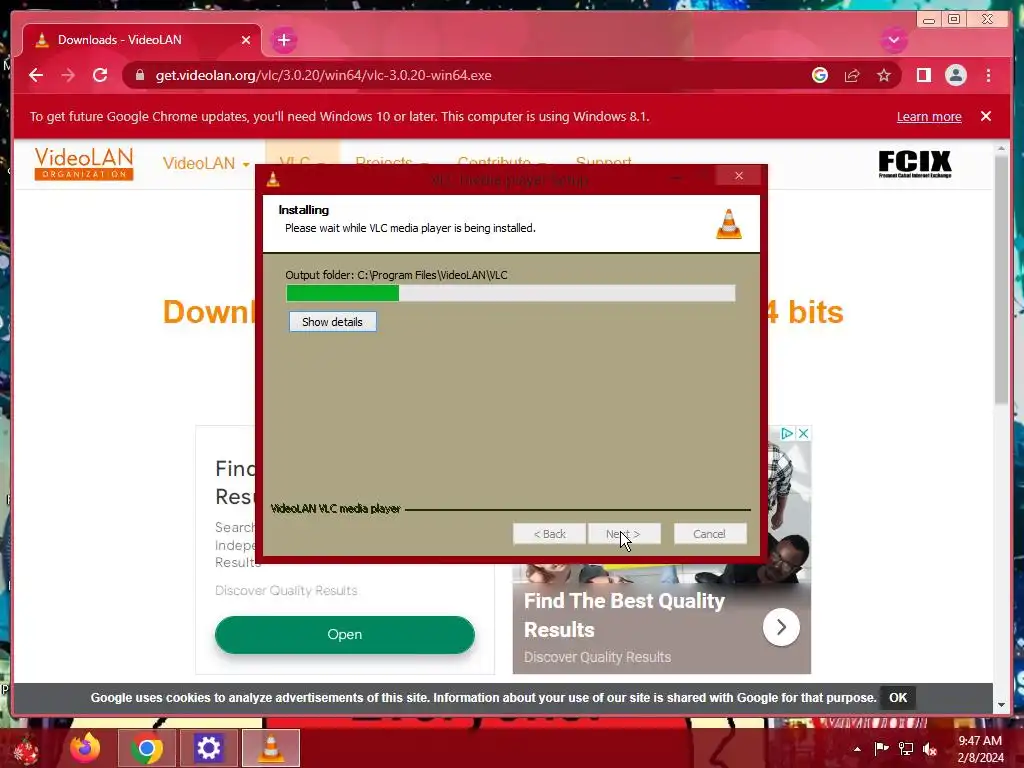Close the VLC setup dialog

pyautogui.click(x=739, y=176)
